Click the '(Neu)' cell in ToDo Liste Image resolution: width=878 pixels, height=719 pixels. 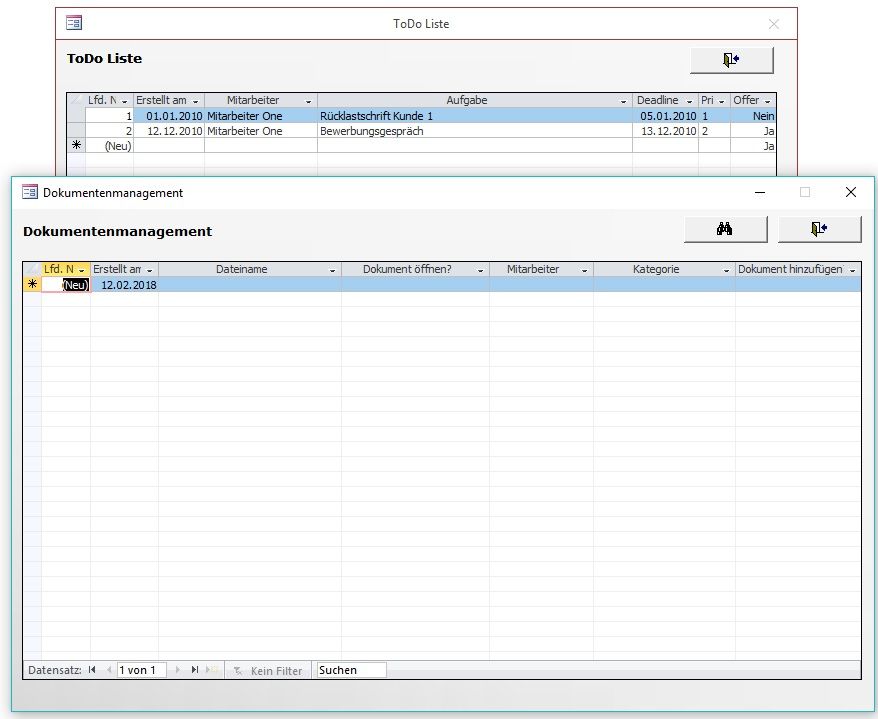tap(109, 146)
